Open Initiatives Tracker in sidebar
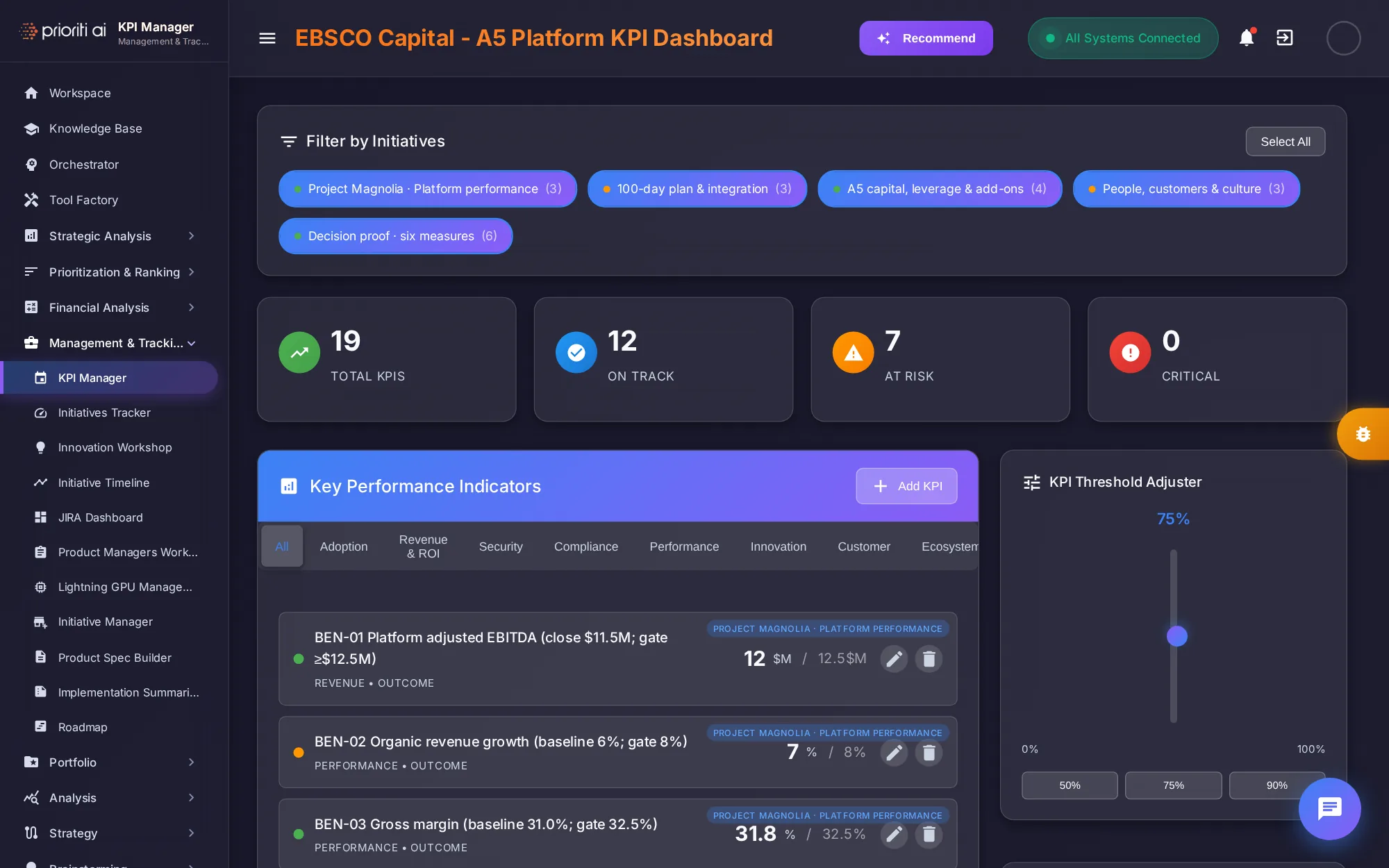 click(104, 412)
